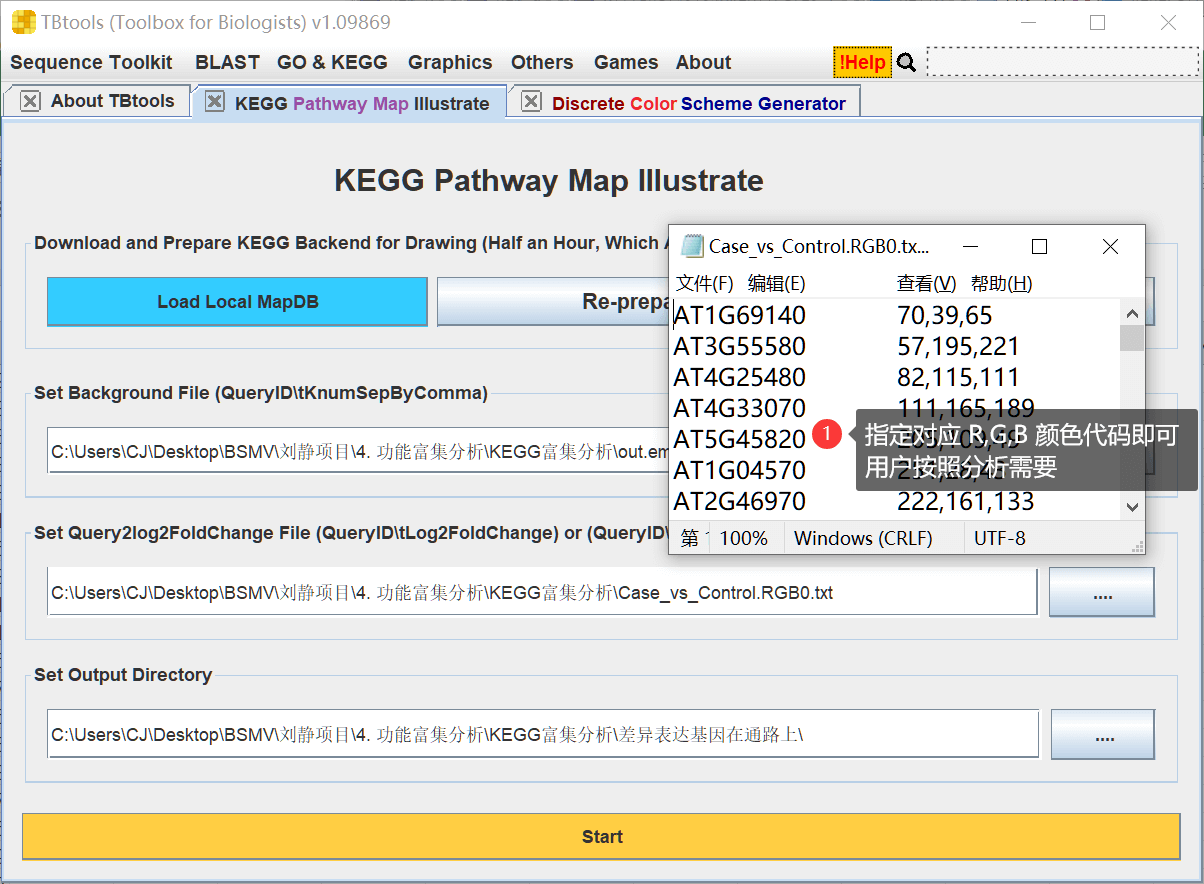This screenshot has height=884, width=1204.
Task: Open the GO & KEGG menu
Action: 332,62
